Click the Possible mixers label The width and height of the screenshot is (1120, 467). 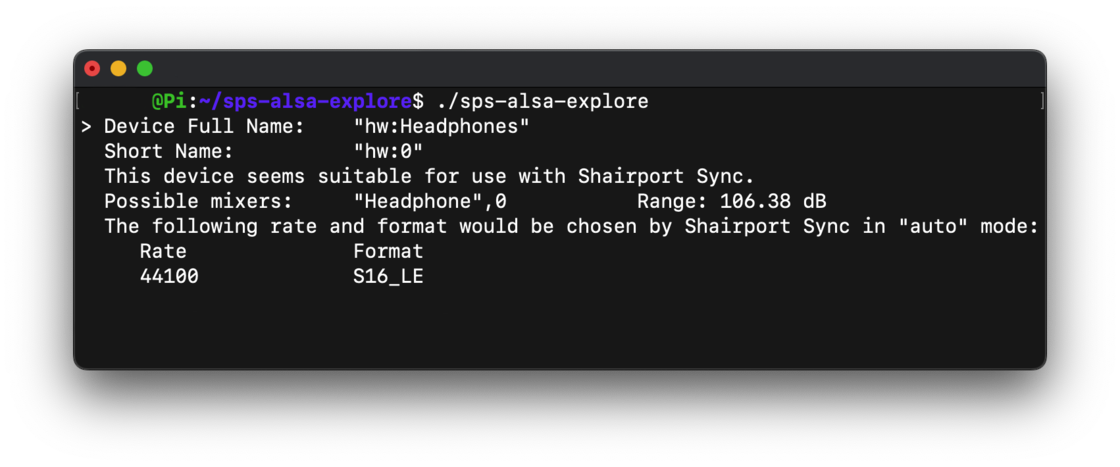coord(199,201)
